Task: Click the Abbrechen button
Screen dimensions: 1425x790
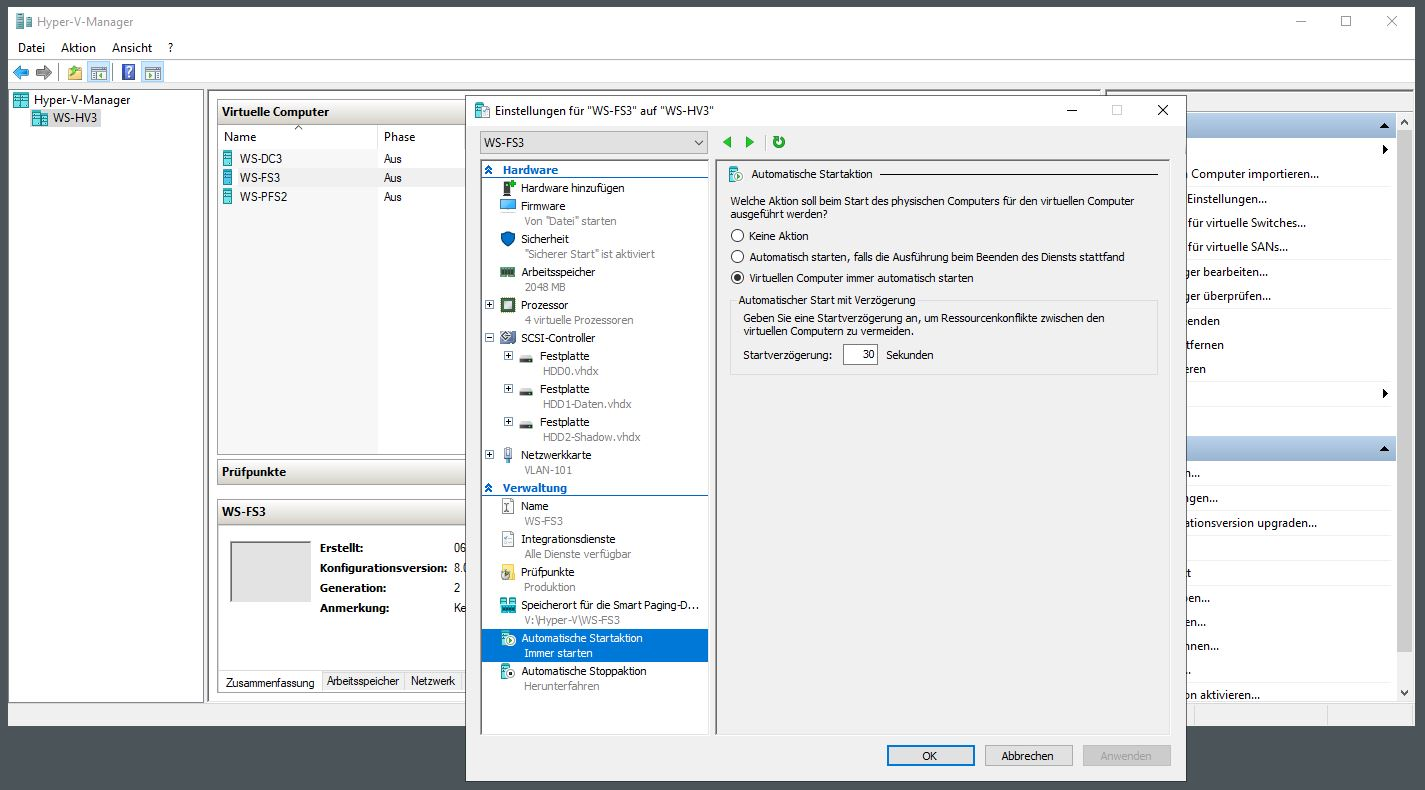Action: click(1028, 756)
